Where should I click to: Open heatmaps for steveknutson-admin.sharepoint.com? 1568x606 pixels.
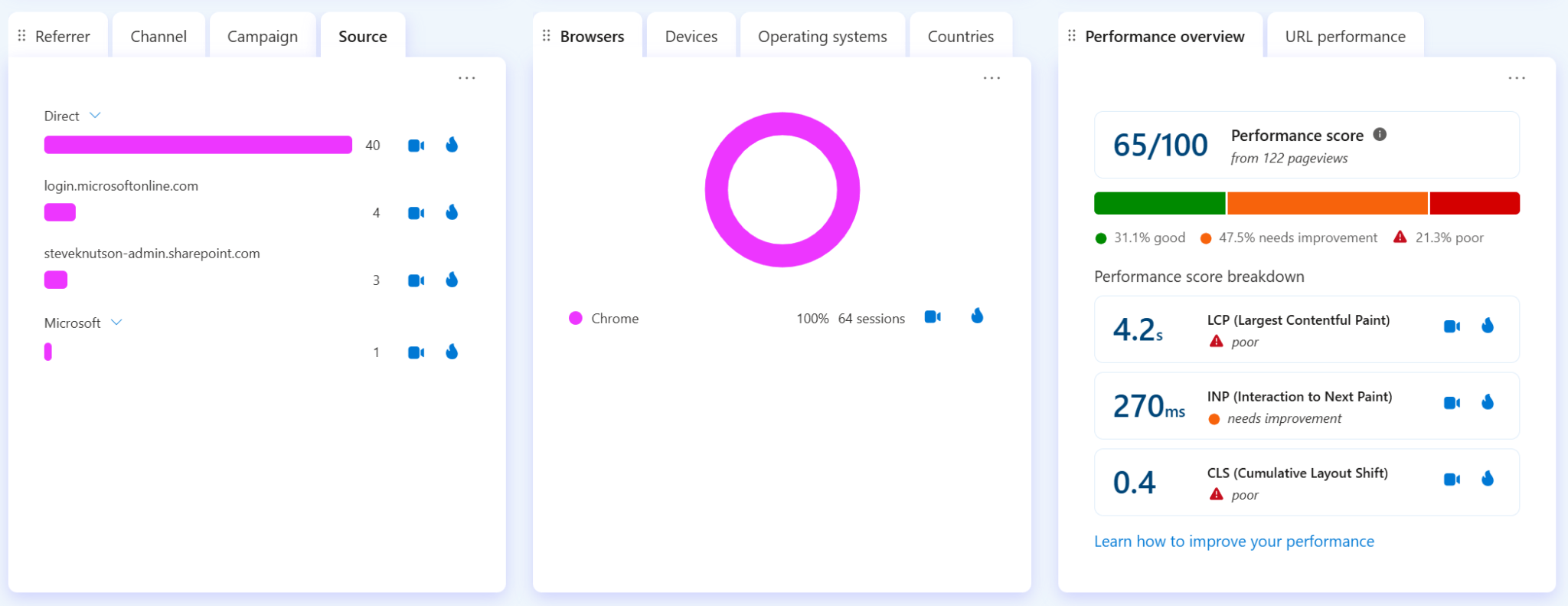[452, 280]
